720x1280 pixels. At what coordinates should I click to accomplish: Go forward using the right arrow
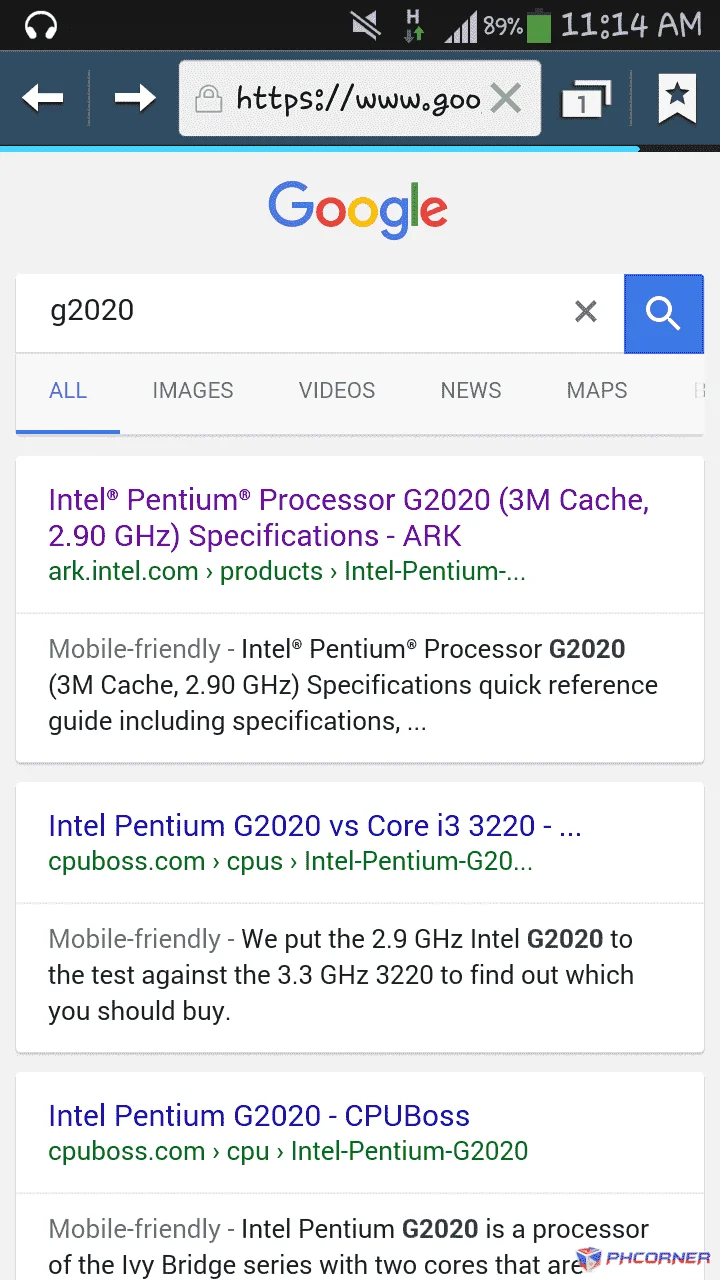135,98
